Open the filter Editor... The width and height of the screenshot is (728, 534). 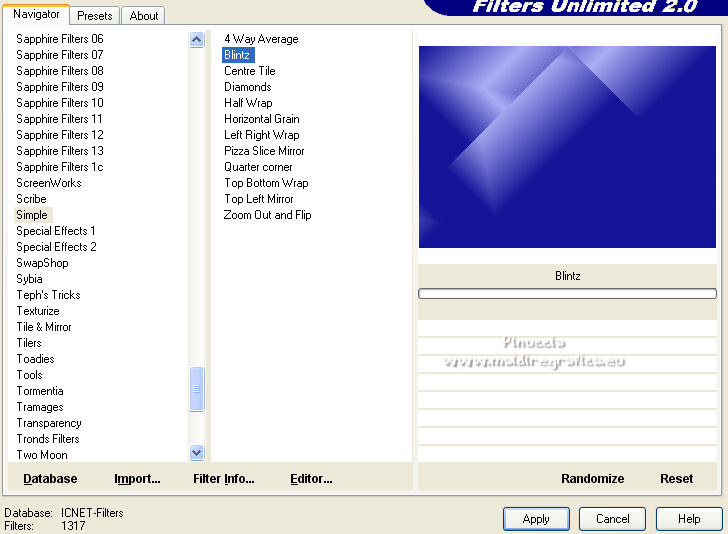311,478
